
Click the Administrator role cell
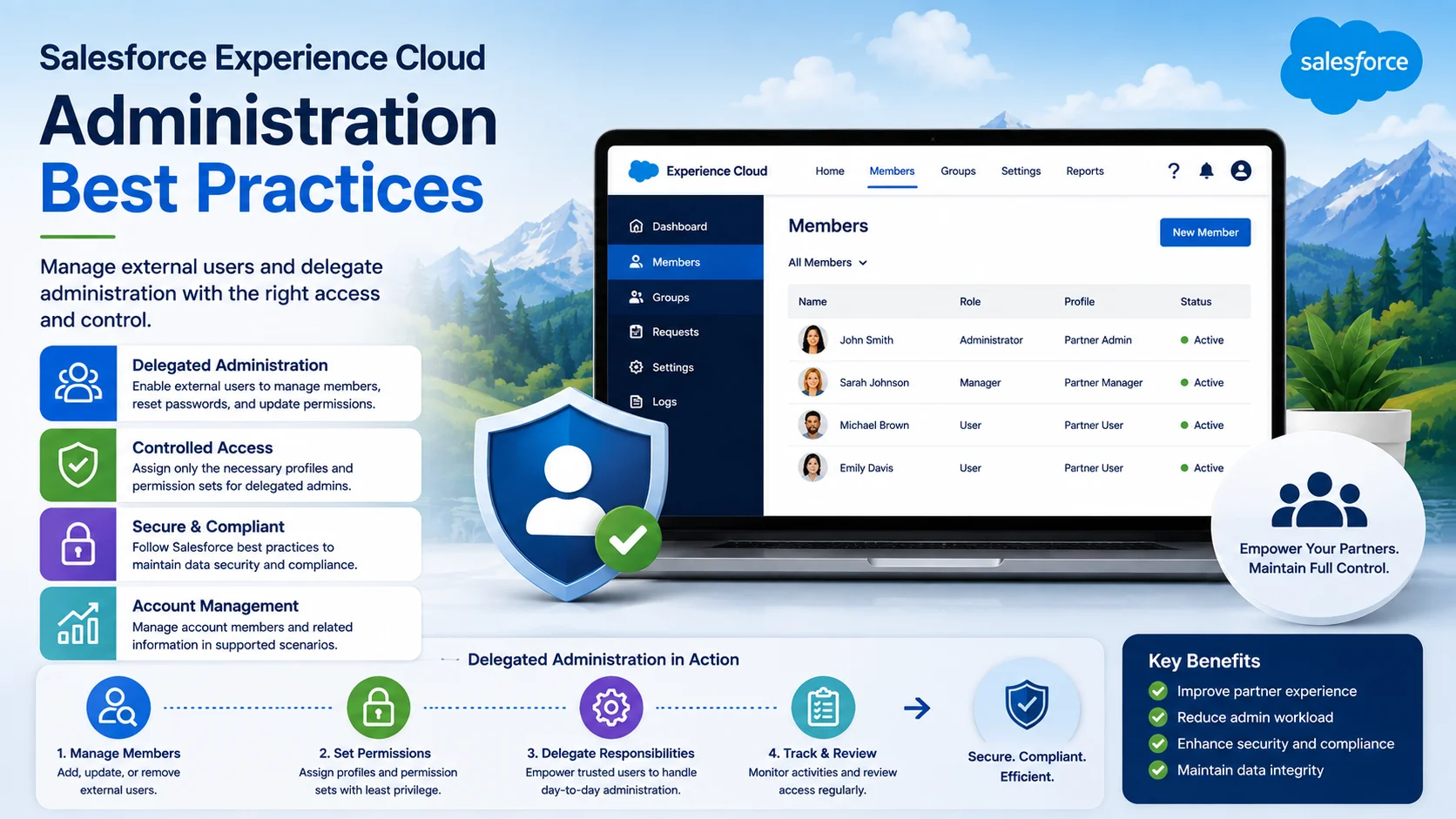click(991, 339)
